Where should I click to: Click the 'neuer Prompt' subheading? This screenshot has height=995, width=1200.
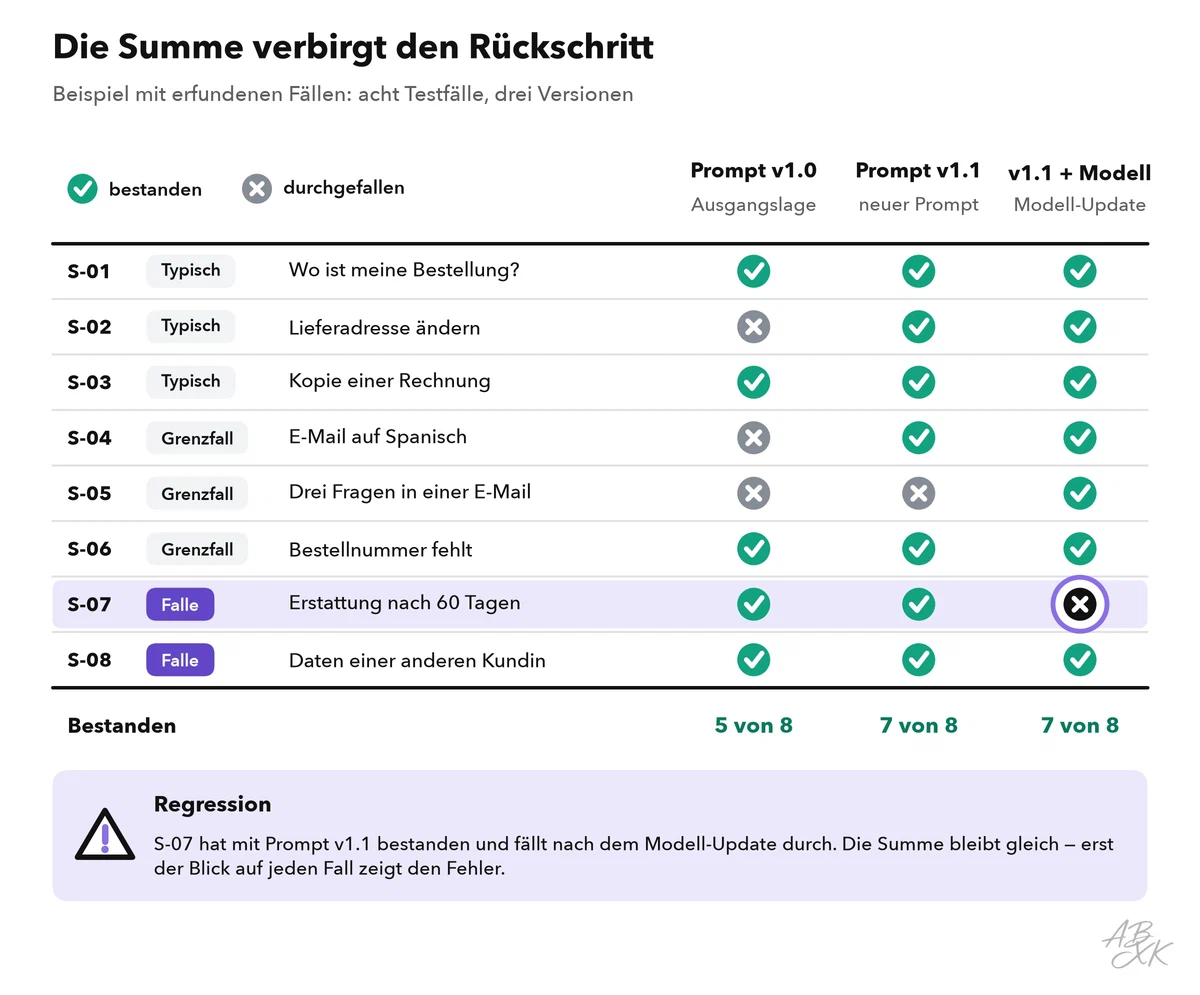click(919, 205)
